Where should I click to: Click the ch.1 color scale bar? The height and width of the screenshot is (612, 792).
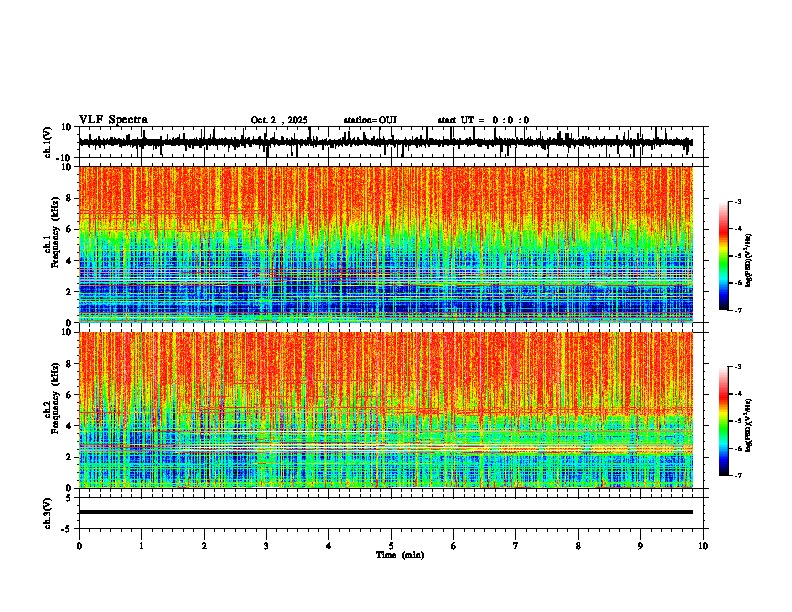(724, 256)
